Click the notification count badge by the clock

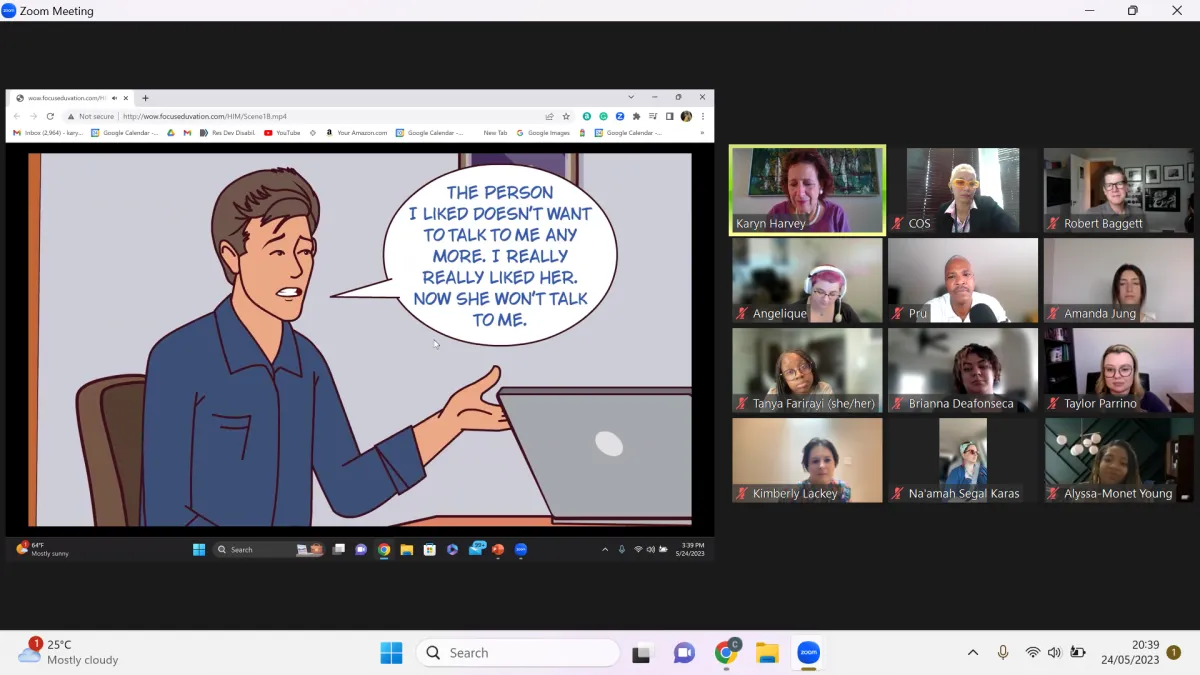point(1174,653)
